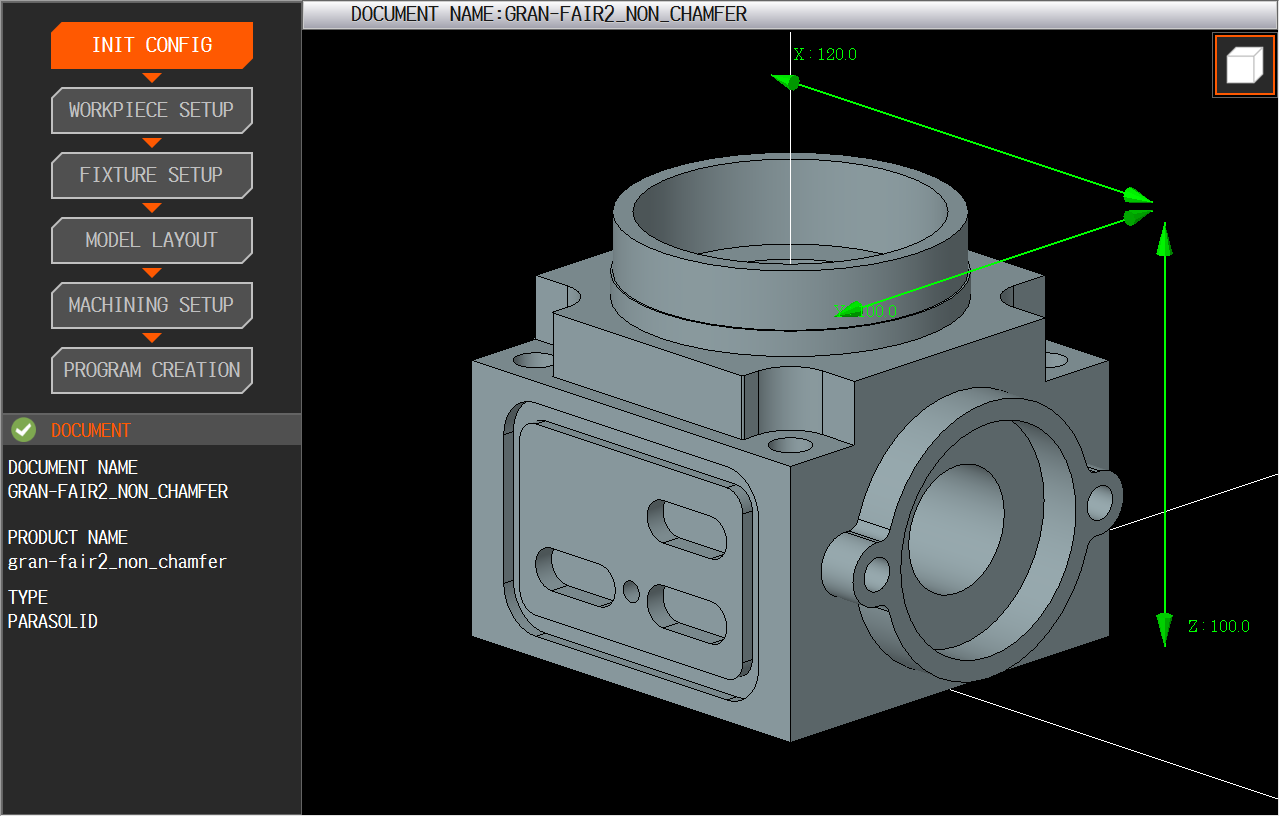Select the INIT CONFIG step
This screenshot has height=817, width=1280.
tap(152, 45)
